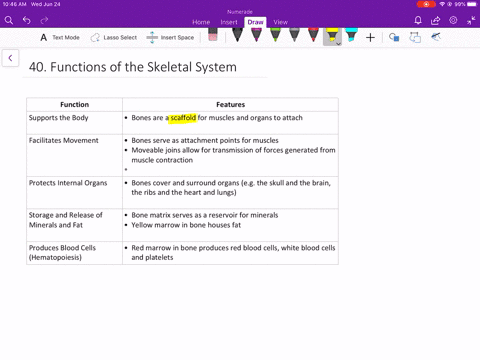Click 'Moveable joins allow' bullet text
The width and height of the screenshot is (480, 360).
(233, 155)
